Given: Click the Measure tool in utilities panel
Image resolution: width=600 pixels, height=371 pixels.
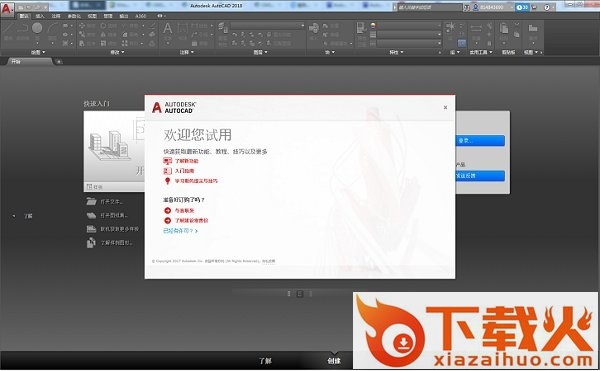Looking at the screenshot, I should pyautogui.click(x=476, y=28).
